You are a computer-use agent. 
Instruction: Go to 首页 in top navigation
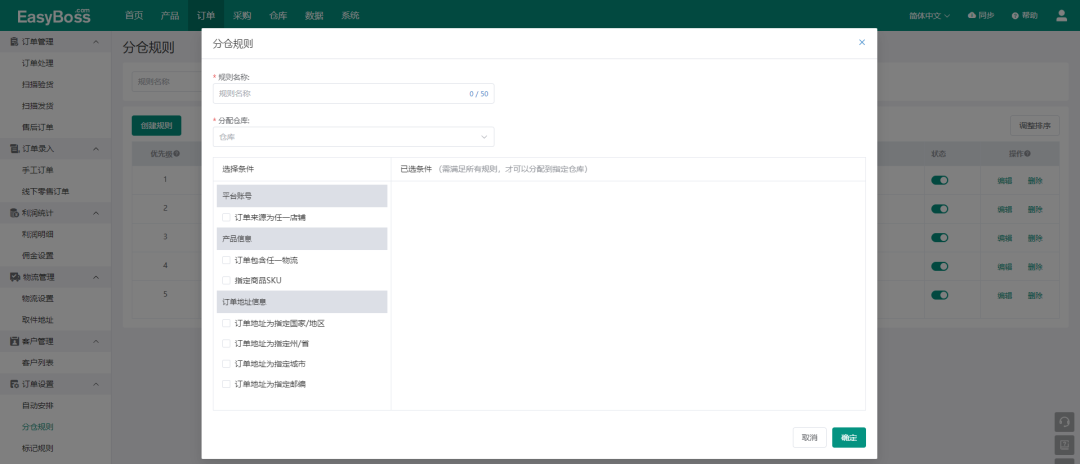134,15
